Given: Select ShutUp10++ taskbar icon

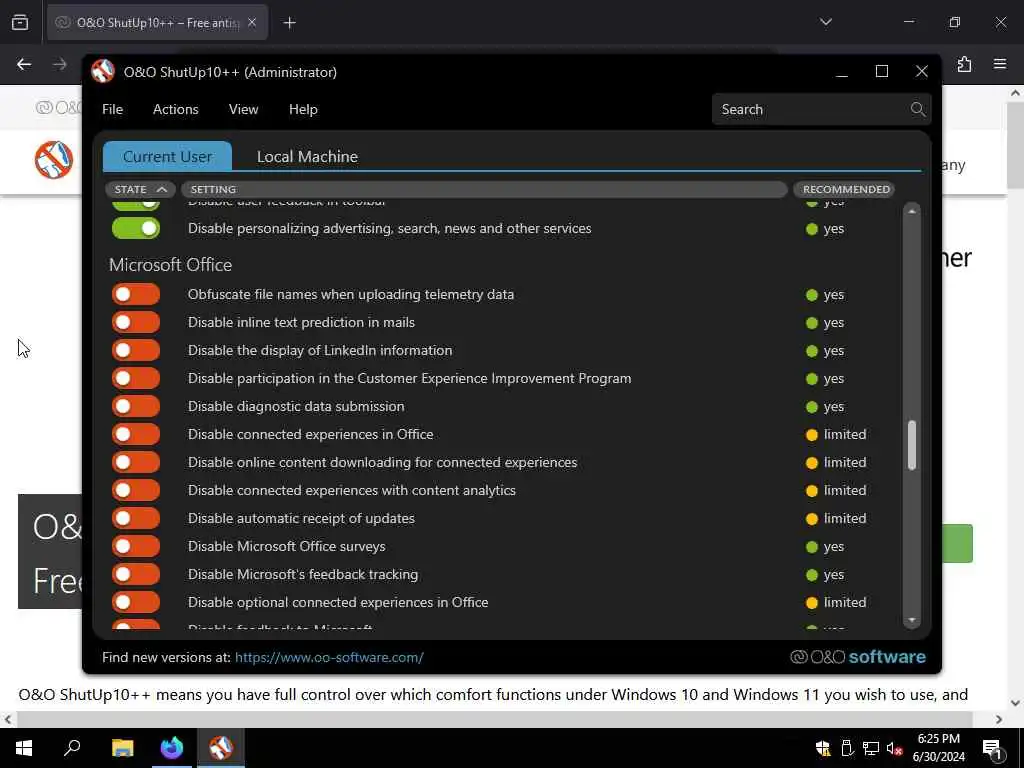Looking at the screenshot, I should coord(221,748).
